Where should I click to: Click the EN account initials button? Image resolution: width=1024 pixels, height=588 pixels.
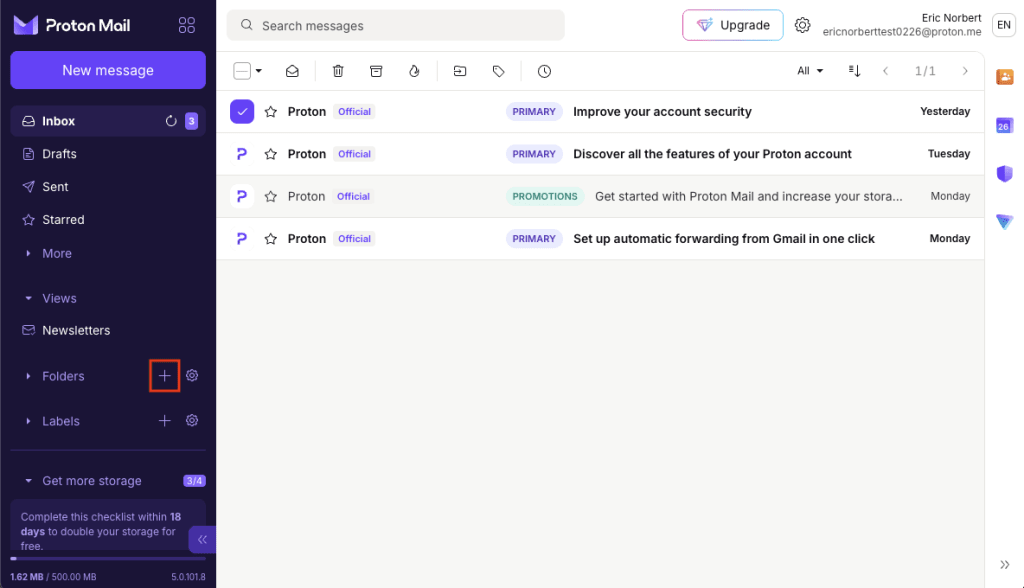pos(1004,25)
